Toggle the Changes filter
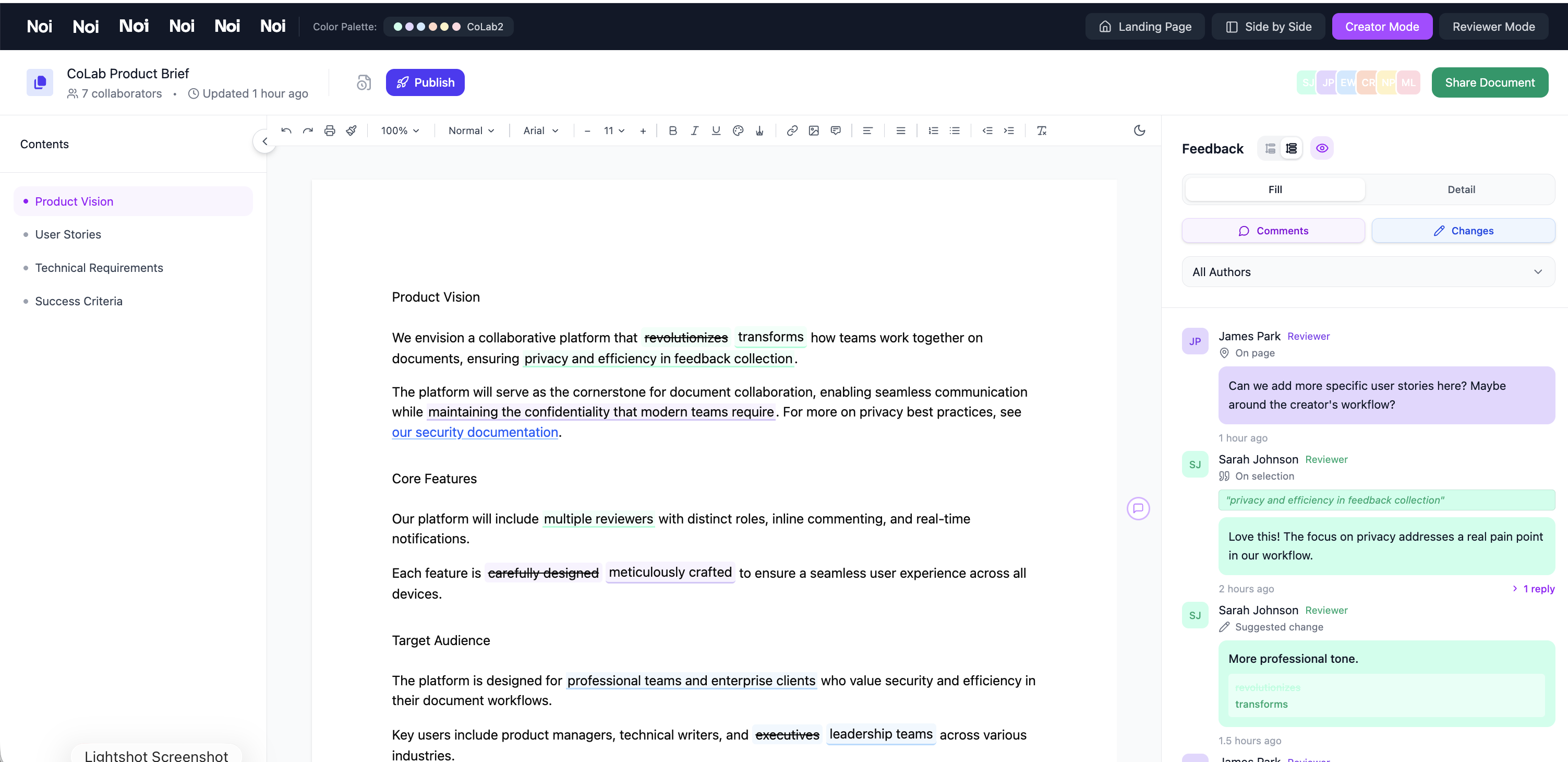This screenshot has width=1568, height=762. coord(1463,231)
